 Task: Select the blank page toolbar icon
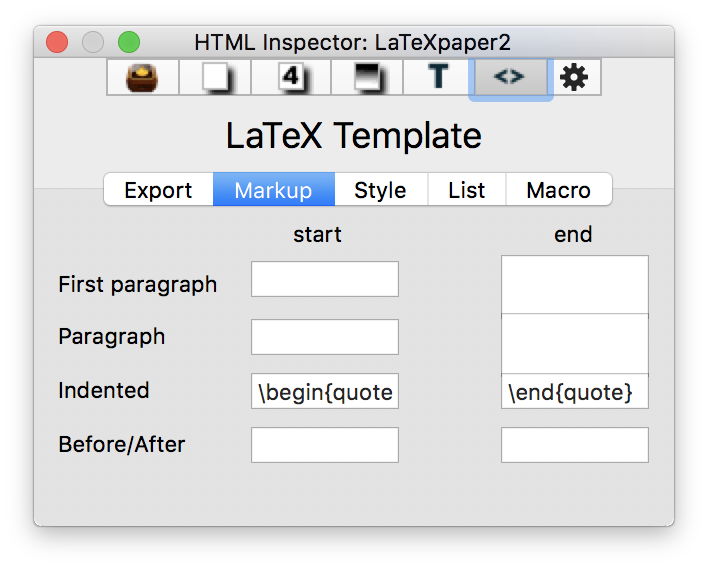point(215,77)
